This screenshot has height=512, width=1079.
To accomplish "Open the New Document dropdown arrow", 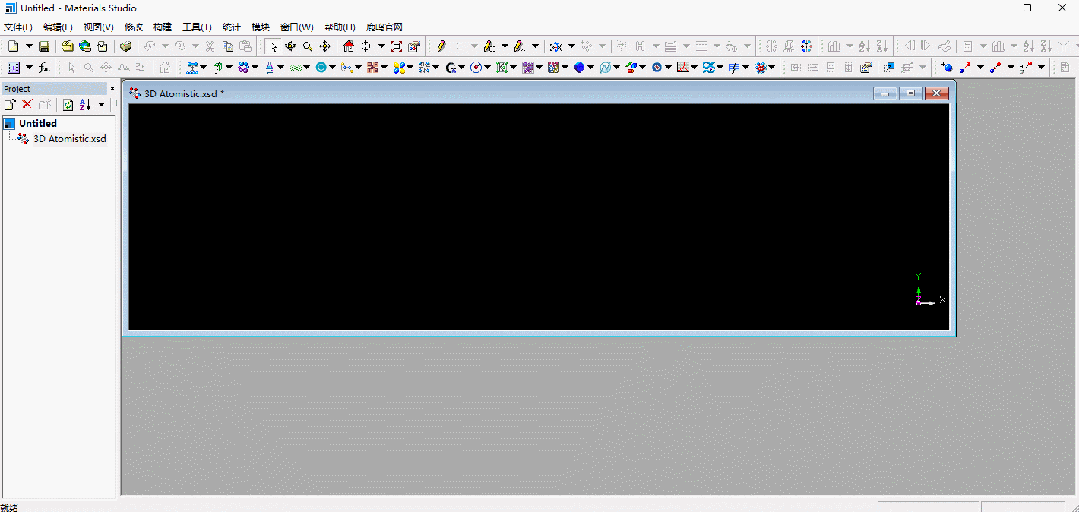I will tap(29, 46).
